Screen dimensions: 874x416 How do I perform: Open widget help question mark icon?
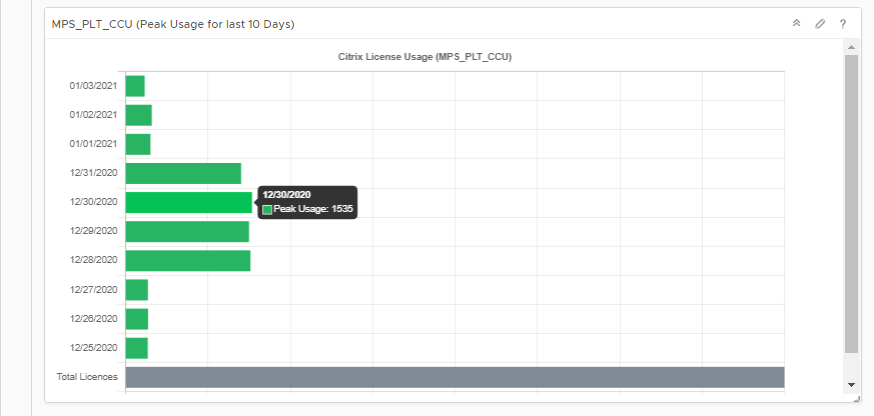coord(843,24)
